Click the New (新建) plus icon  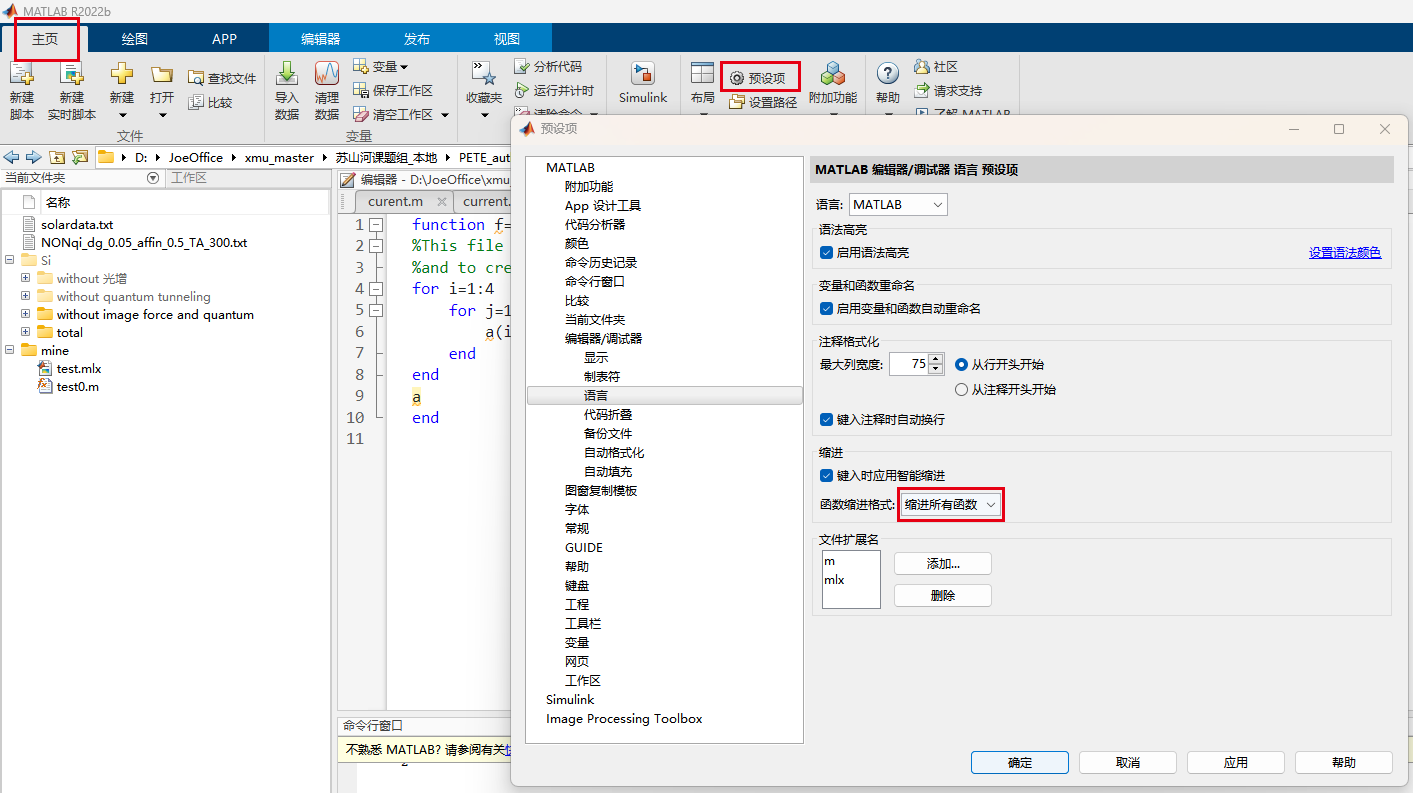tap(121, 74)
